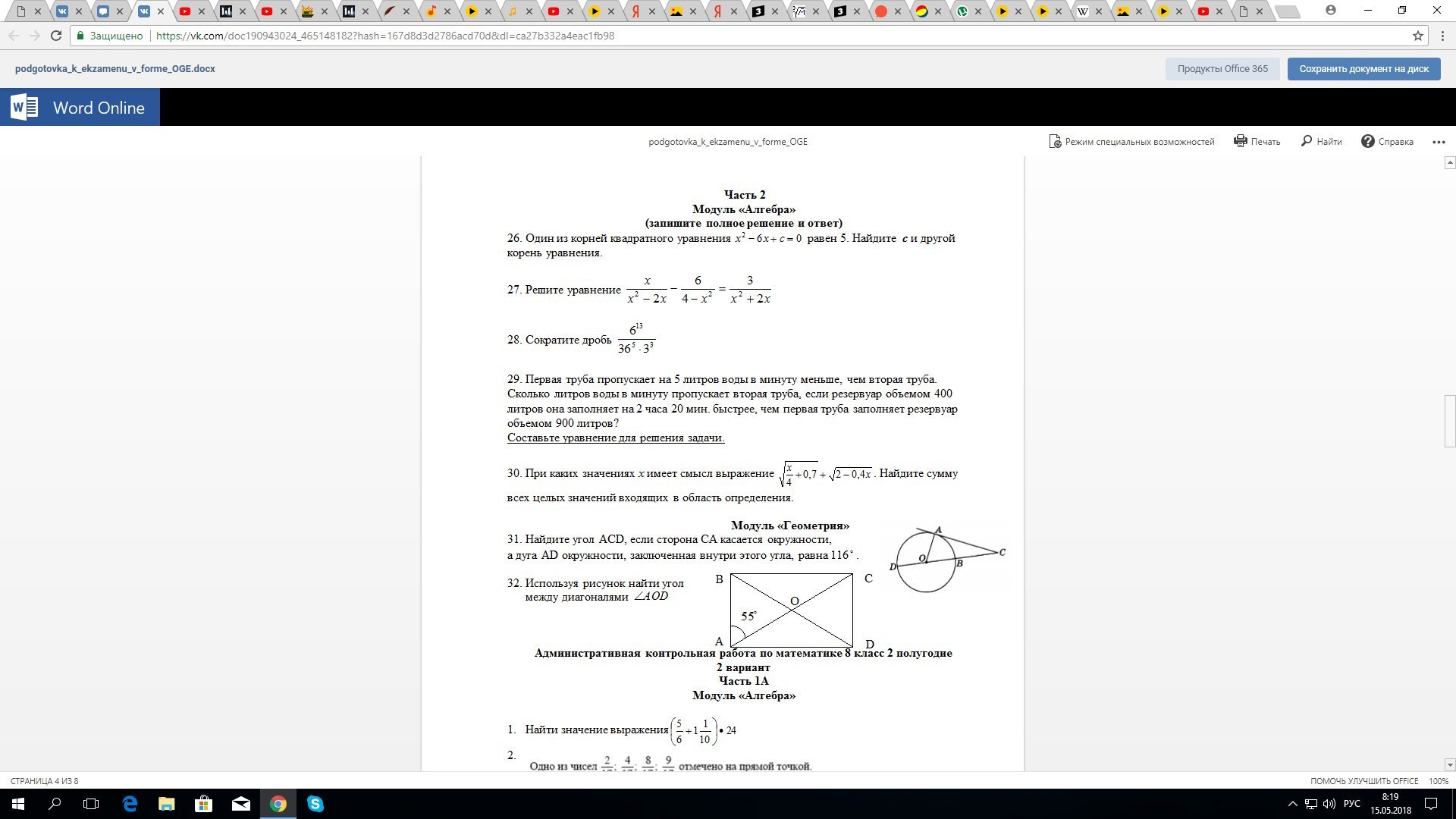The image size is (1456, 819).
Task: Click underlined Составьте уравнение для решения задачи
Action: point(616,438)
